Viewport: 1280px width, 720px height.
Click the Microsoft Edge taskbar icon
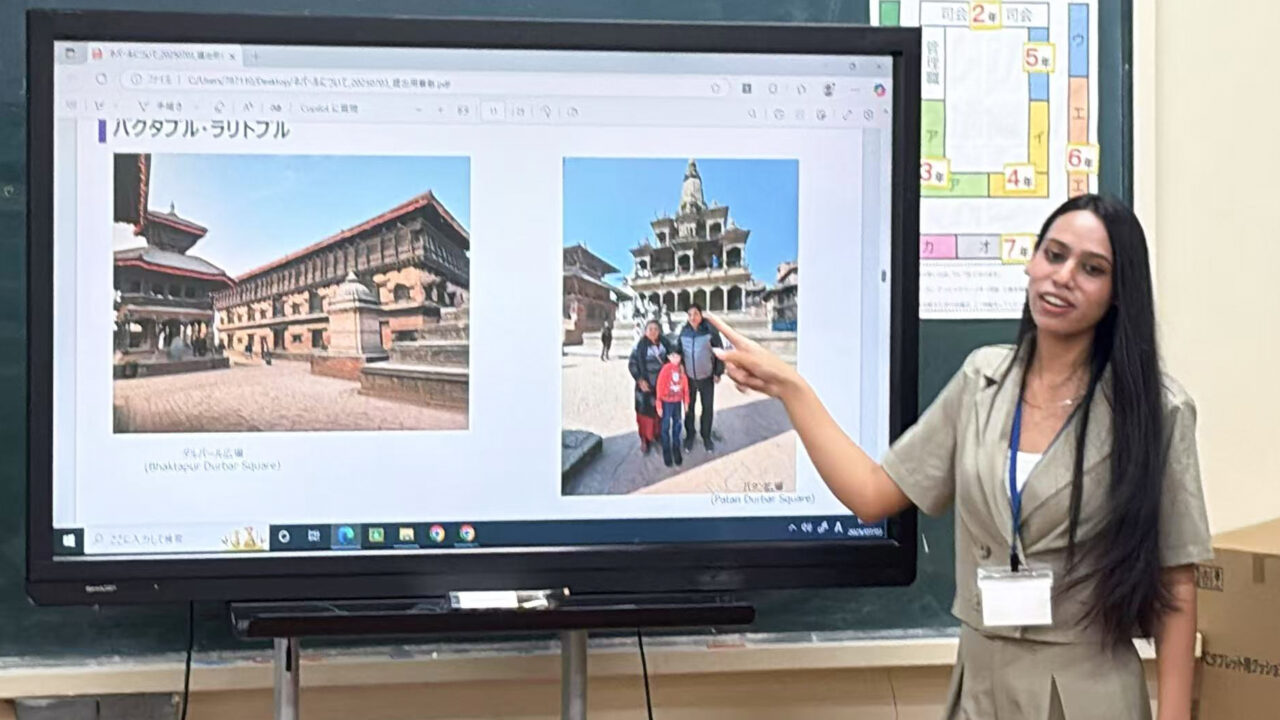point(345,535)
